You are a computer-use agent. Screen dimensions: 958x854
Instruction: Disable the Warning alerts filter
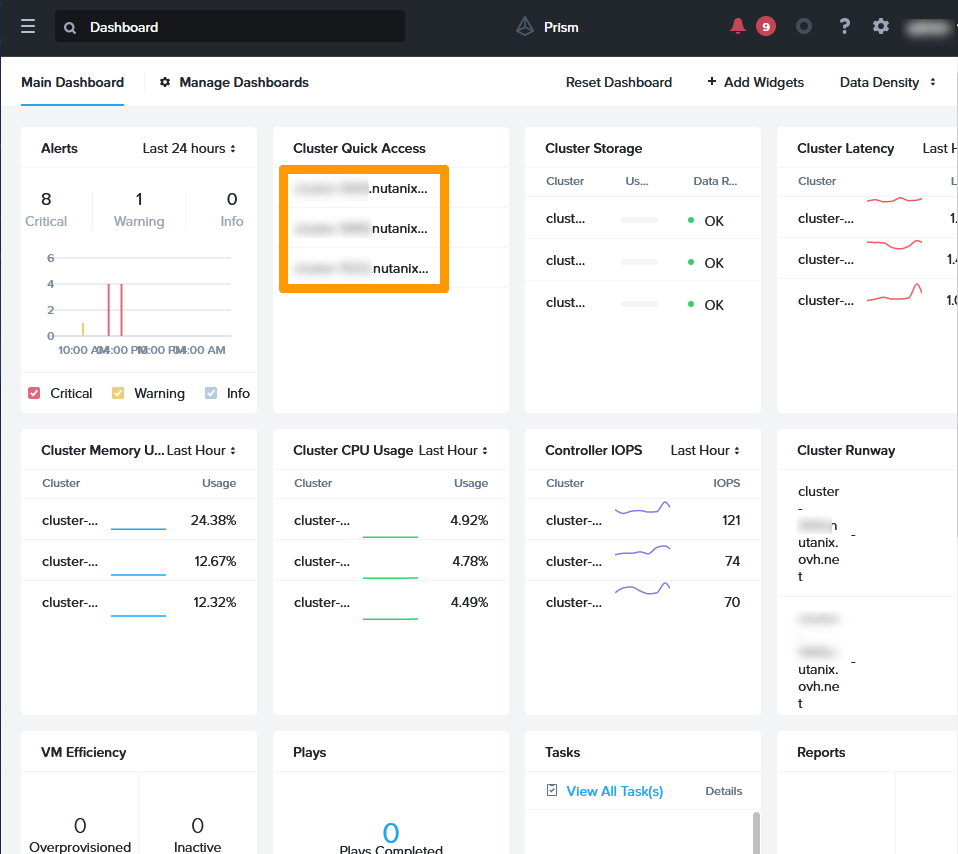[x=120, y=393]
